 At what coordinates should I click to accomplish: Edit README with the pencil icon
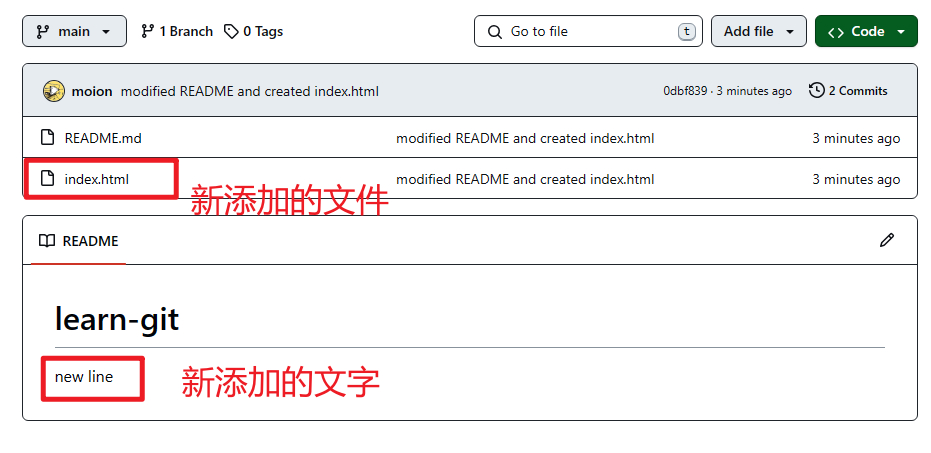point(887,240)
